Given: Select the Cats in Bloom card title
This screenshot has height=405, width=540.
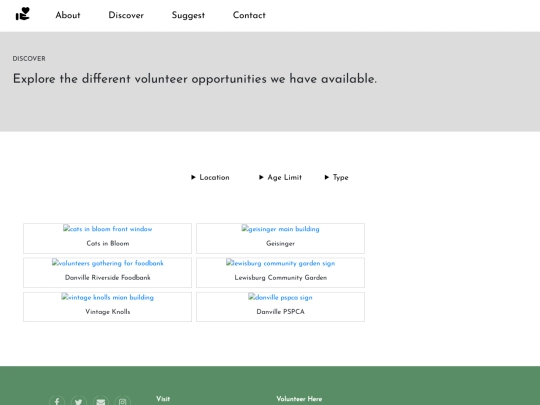Looking at the screenshot, I should coord(107,243).
